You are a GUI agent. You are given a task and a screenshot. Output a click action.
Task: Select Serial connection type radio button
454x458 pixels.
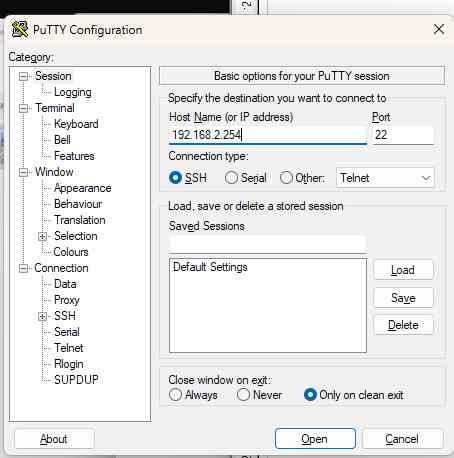click(x=231, y=178)
